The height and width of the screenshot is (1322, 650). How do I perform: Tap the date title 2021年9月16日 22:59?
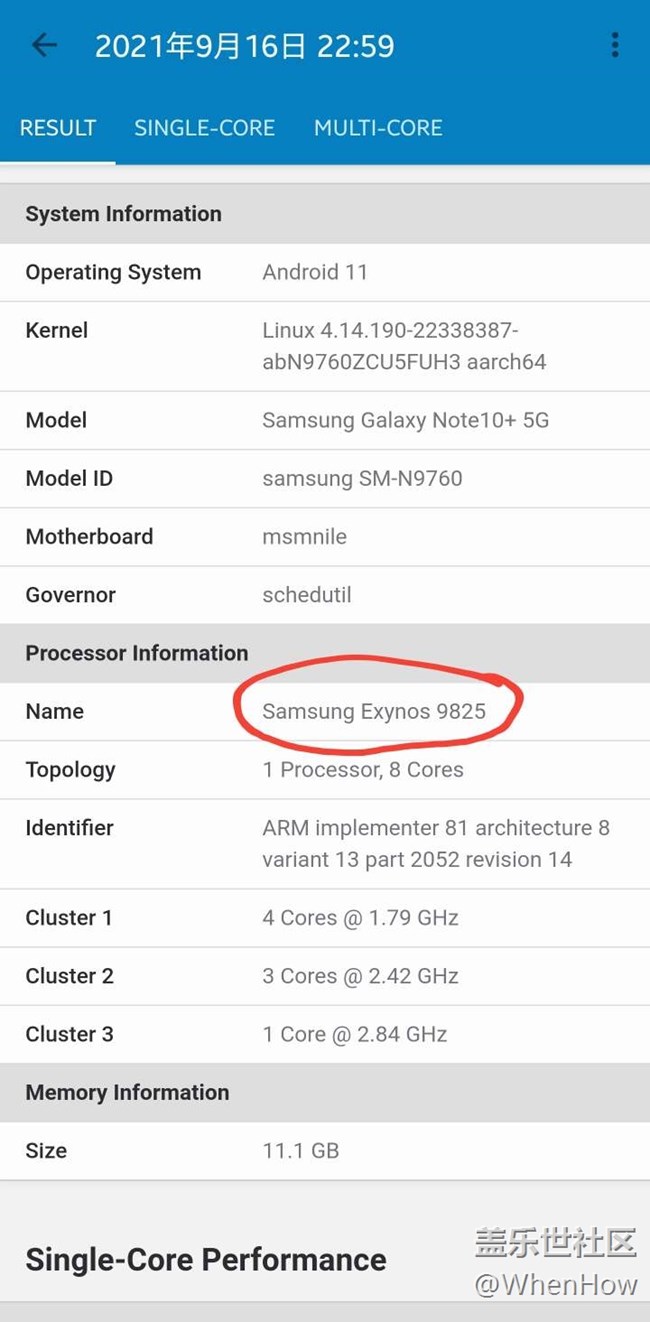[x=244, y=46]
